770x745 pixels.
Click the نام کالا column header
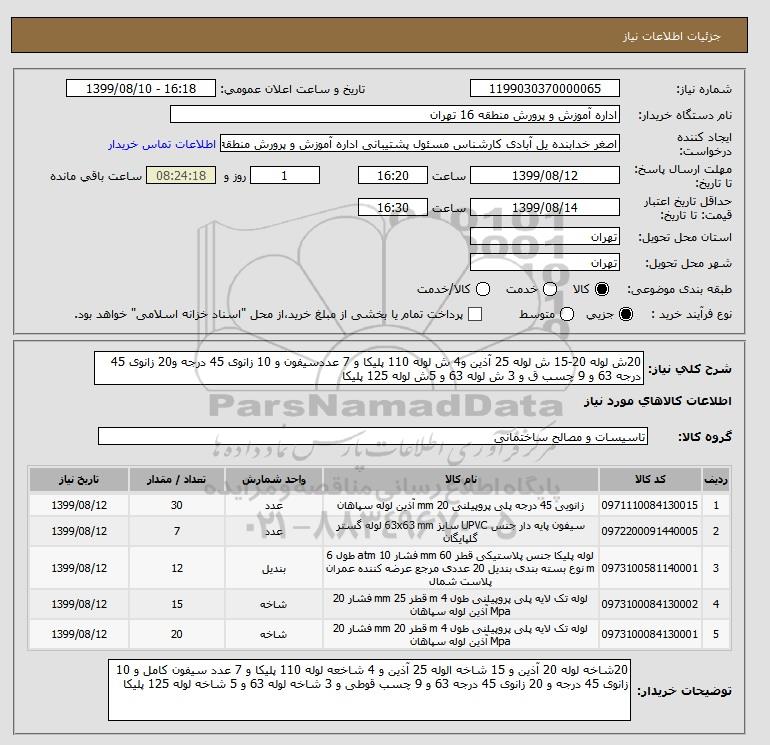[461, 479]
